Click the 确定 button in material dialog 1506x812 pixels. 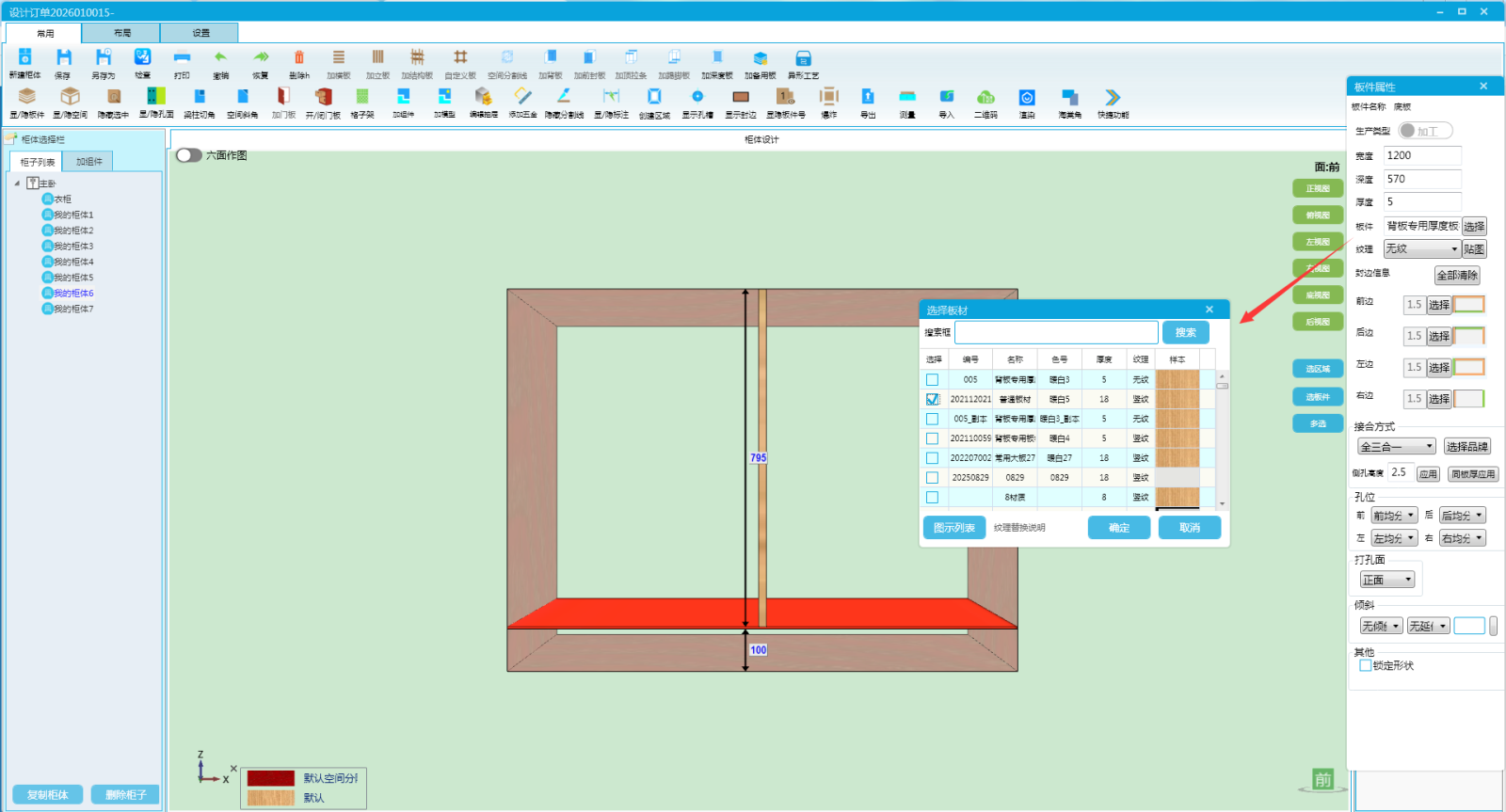pos(1118,528)
